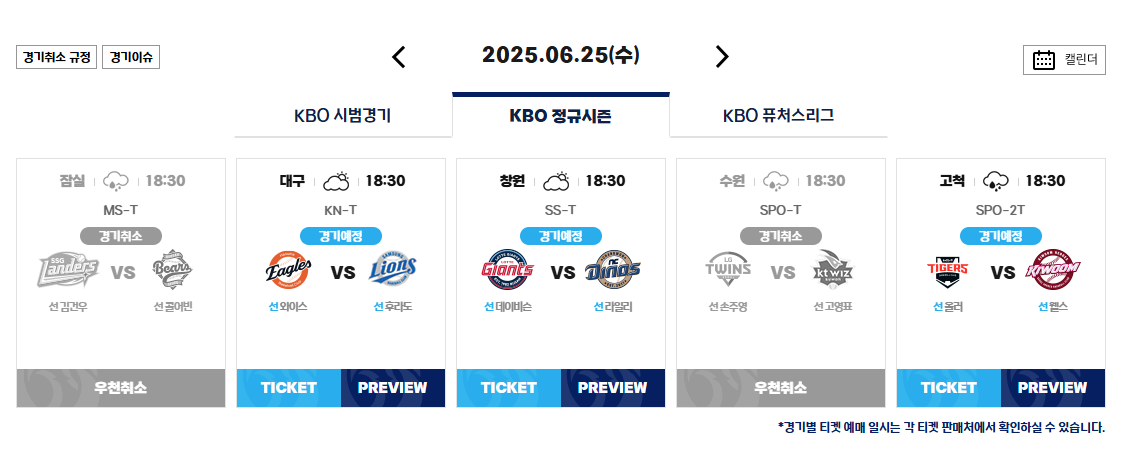Click the Kiwoom Heroes team logo
The image size is (1122, 455).
(x=1053, y=270)
